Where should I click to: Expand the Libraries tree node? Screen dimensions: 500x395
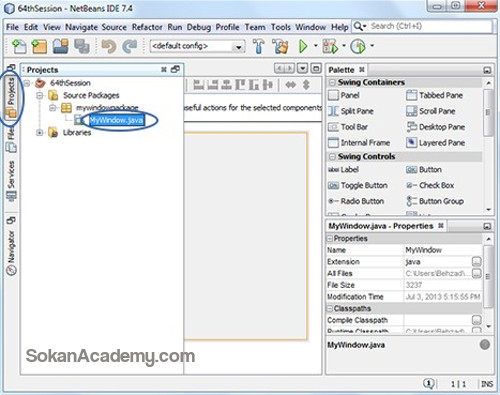coord(40,133)
